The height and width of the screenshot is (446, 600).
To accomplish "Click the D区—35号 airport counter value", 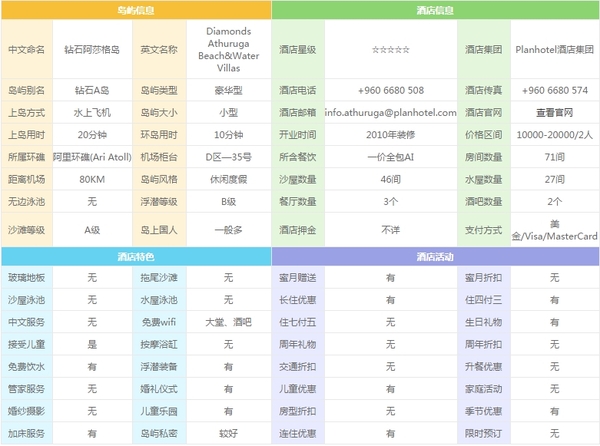I will point(228,157).
